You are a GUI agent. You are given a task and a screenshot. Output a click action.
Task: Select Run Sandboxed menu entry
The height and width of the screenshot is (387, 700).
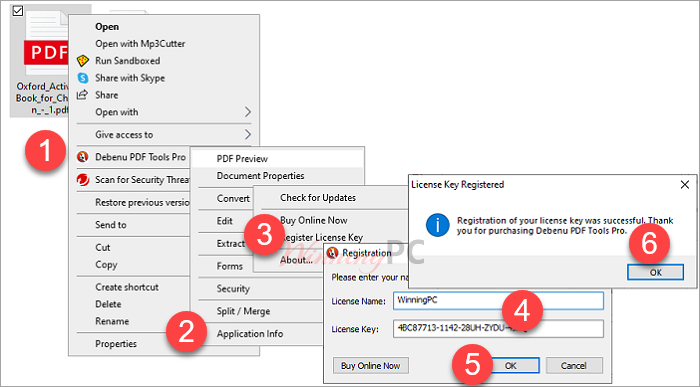tap(128, 61)
